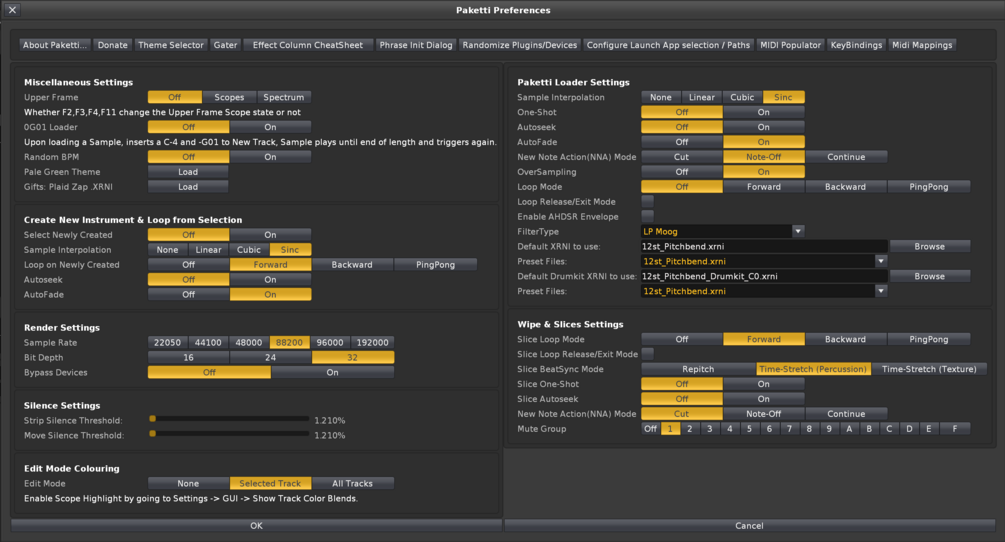The height and width of the screenshot is (542, 1005).
Task: Turn Slice Autoseek On
Action: click(x=763, y=399)
